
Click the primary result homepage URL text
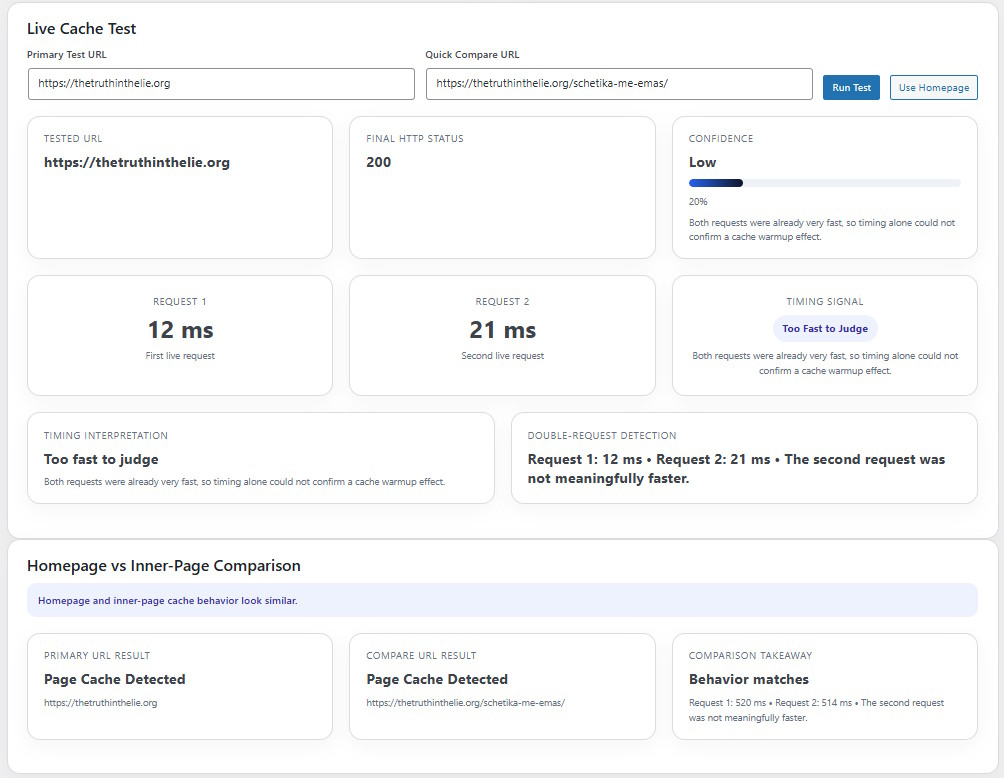101,703
